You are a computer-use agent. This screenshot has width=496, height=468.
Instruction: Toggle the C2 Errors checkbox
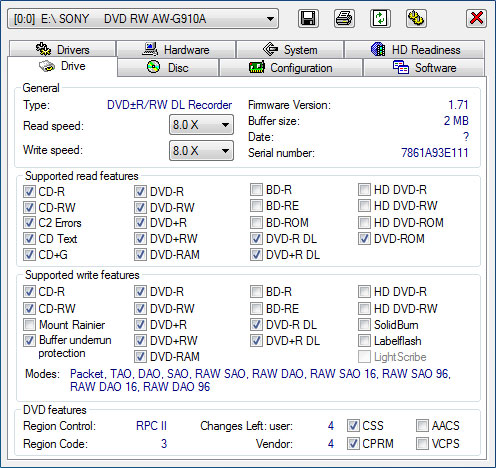29,223
